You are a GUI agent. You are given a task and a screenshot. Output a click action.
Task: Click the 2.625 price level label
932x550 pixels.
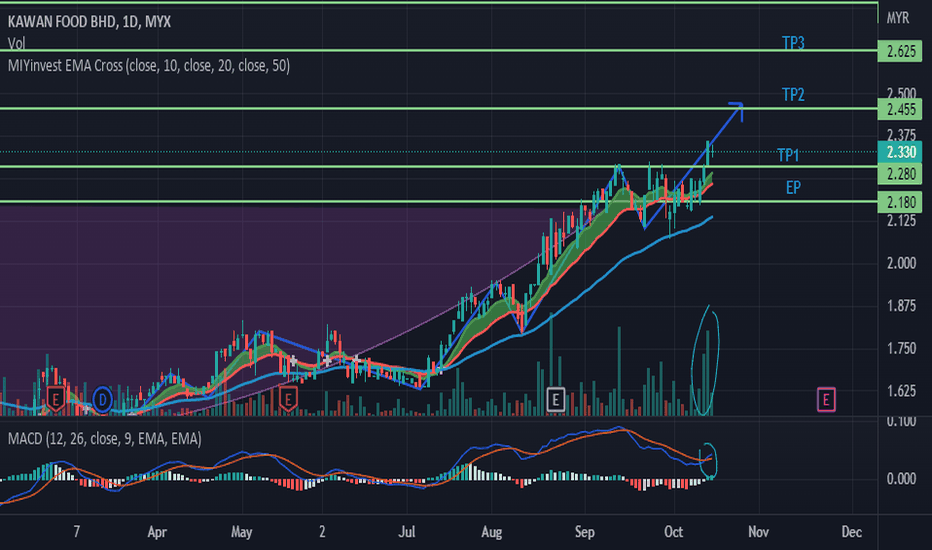tap(900, 51)
